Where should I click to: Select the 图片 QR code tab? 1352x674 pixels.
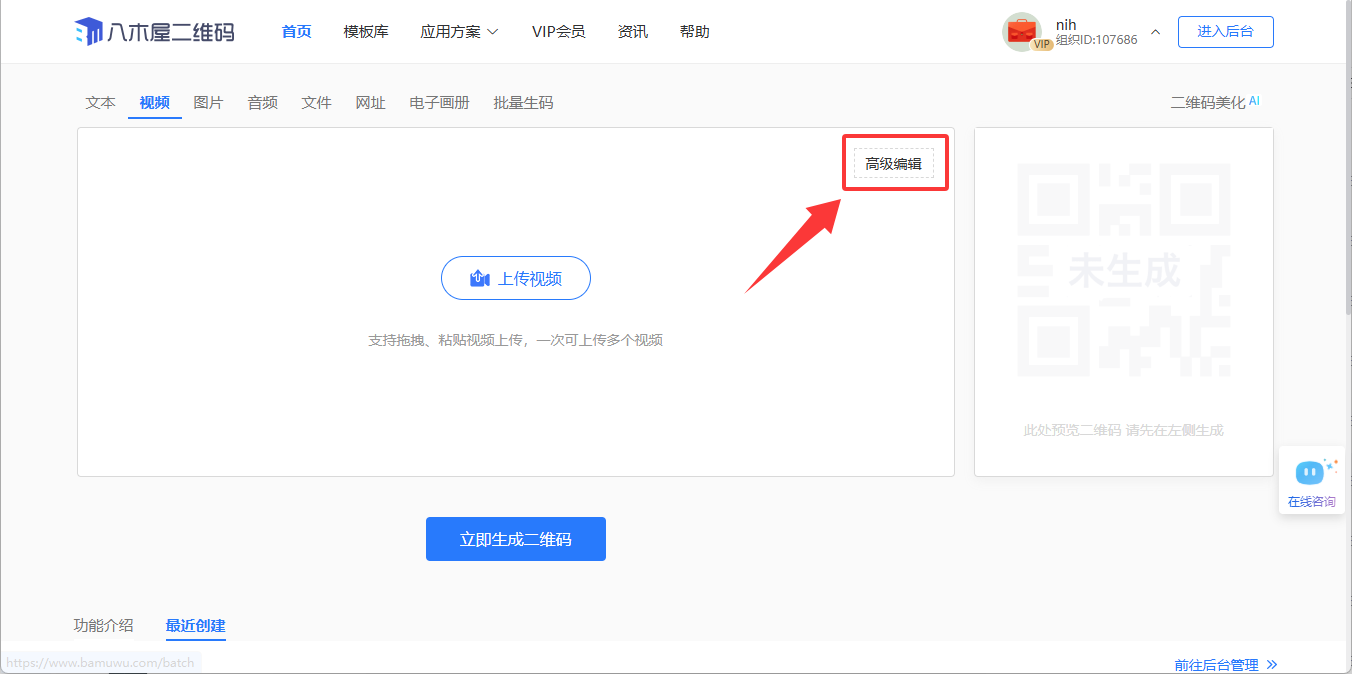coord(208,102)
